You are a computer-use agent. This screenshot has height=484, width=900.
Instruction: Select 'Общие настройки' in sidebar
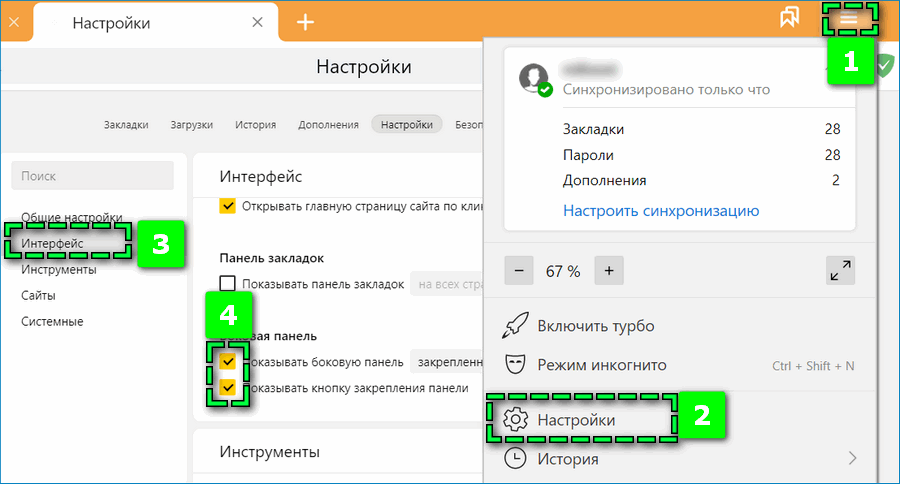72,217
